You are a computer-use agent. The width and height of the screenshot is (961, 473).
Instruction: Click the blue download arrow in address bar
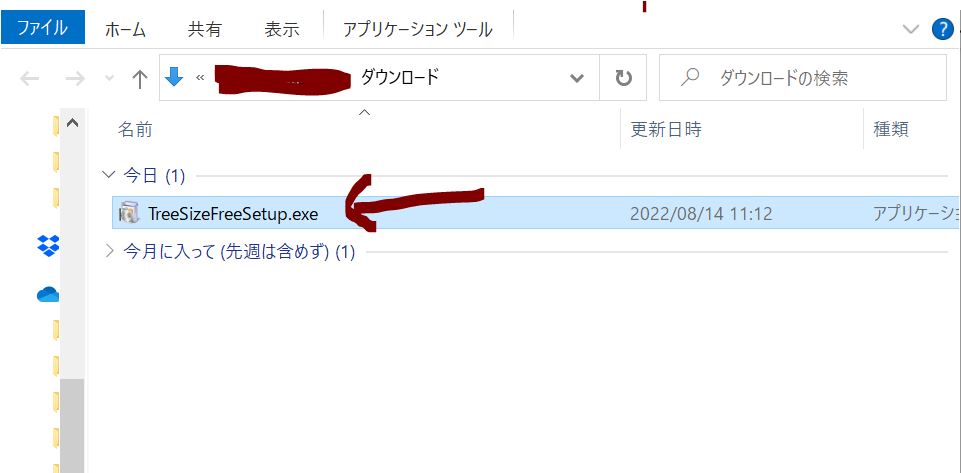(175, 78)
